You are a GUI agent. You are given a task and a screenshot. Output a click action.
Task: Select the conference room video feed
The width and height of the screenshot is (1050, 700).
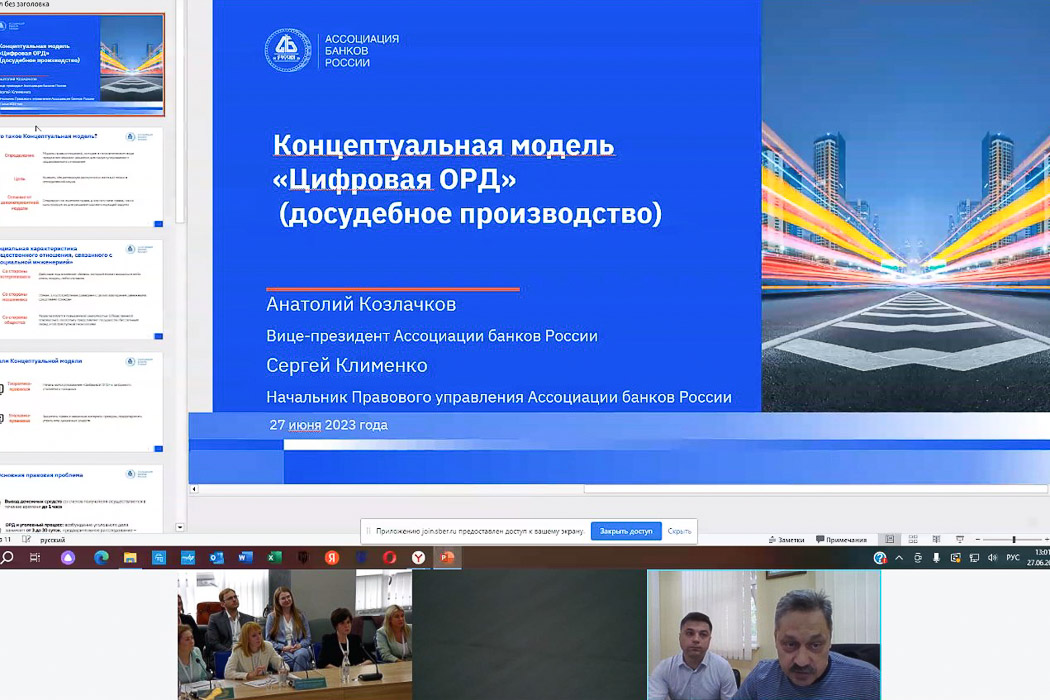pos(295,634)
